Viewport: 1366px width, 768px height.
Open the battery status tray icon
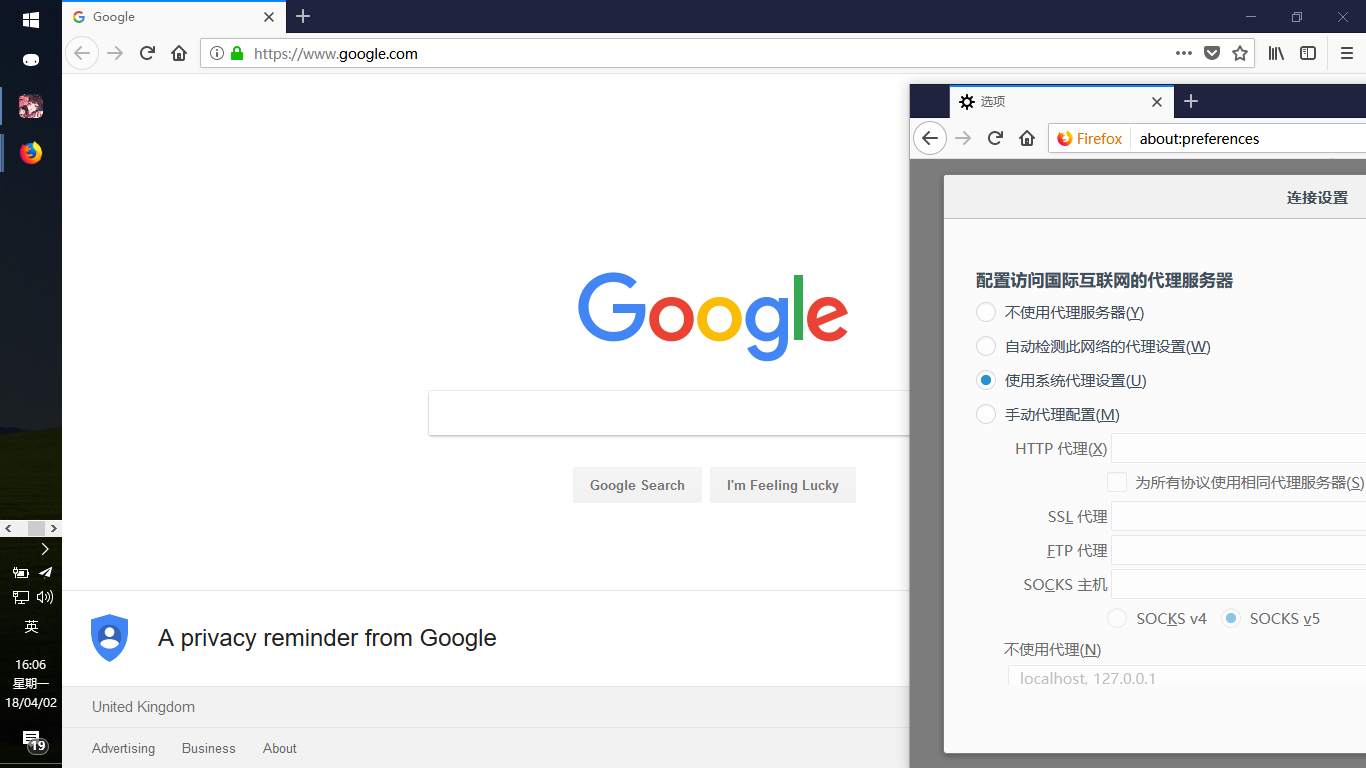tap(20, 573)
